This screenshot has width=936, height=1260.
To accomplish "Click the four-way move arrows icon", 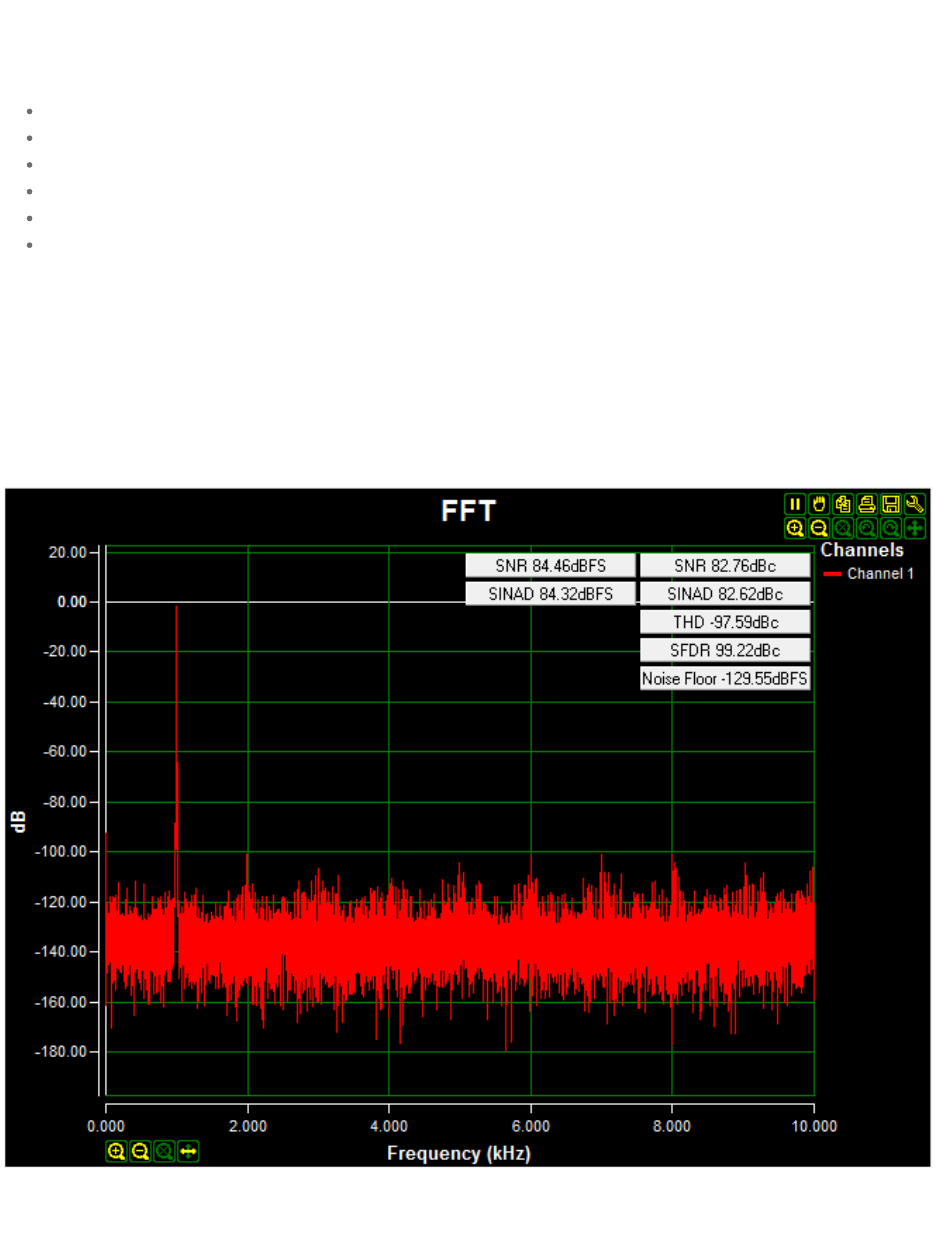I will [914, 528].
